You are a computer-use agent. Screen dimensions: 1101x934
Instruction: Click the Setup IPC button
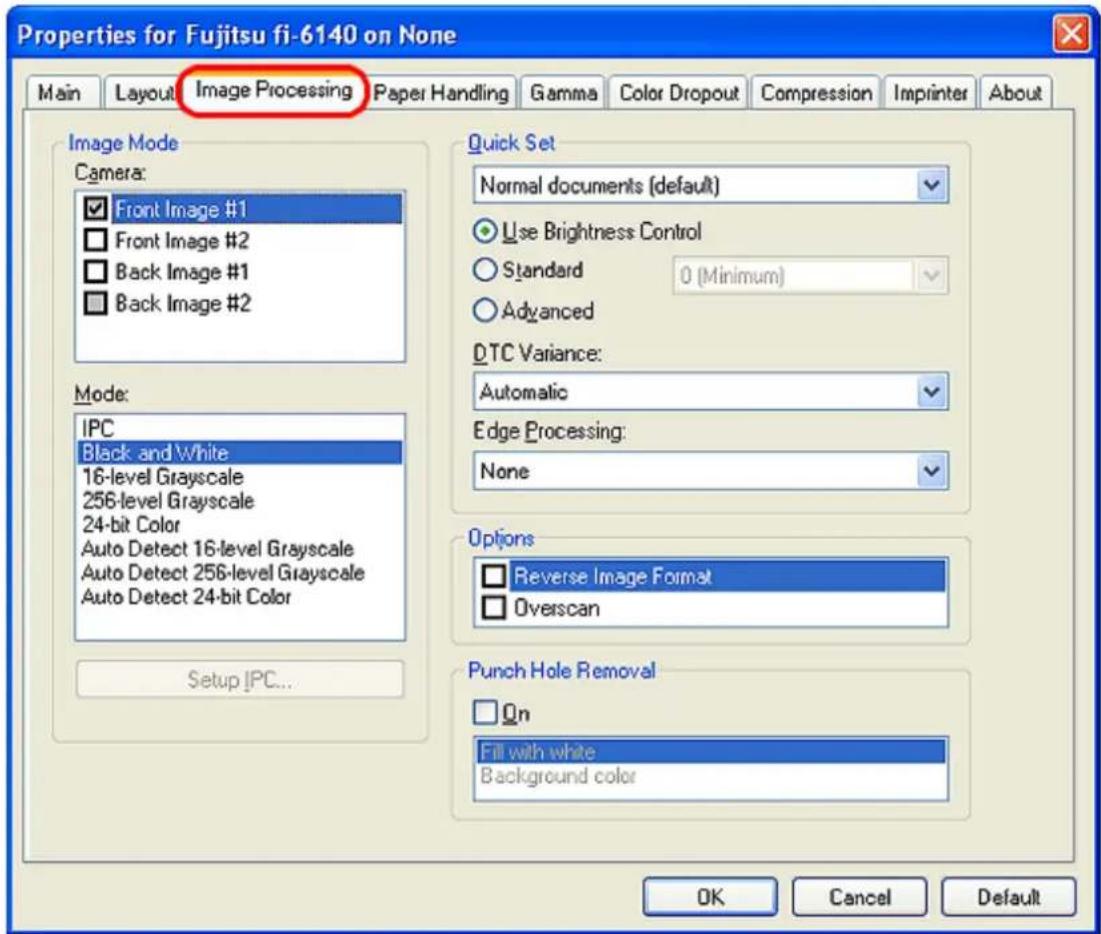[239, 679]
